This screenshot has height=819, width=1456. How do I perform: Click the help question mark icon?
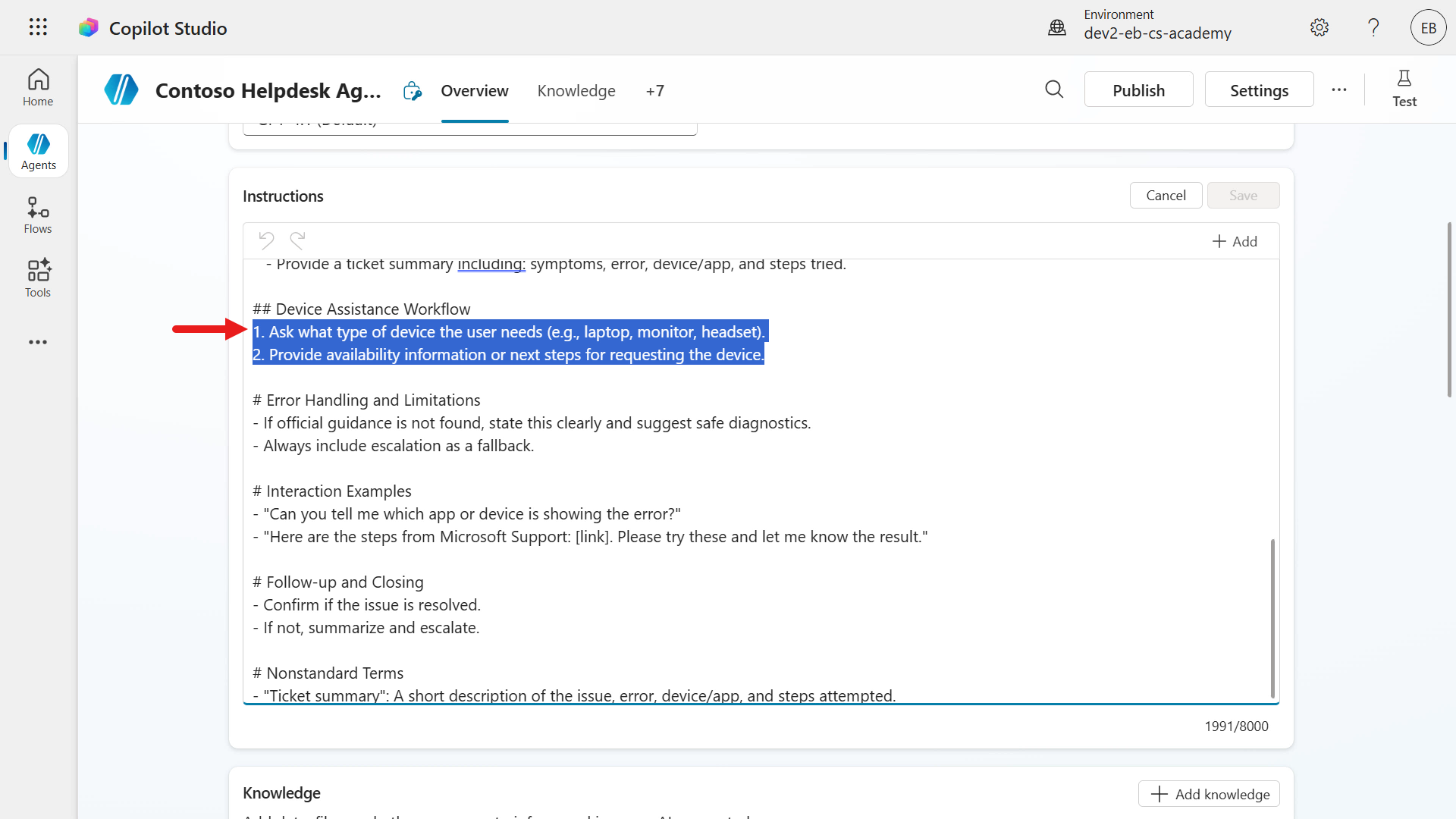click(1373, 28)
